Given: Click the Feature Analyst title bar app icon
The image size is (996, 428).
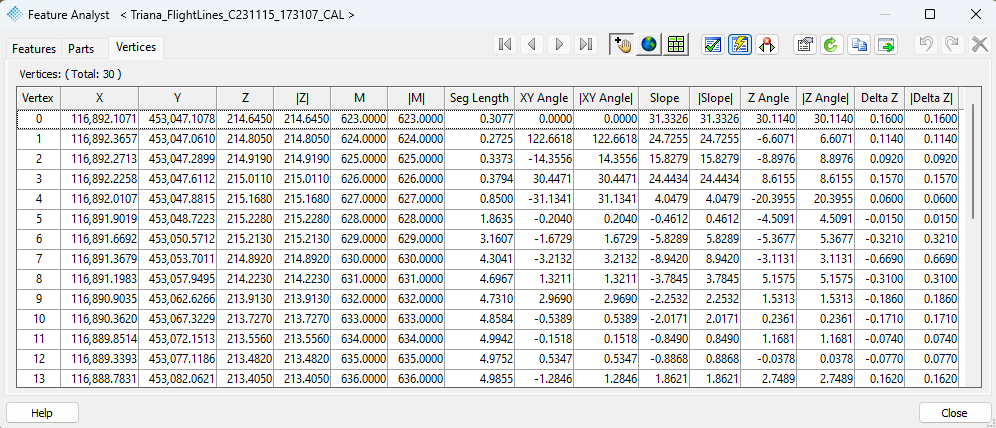Looking at the screenshot, I should pos(14,14).
